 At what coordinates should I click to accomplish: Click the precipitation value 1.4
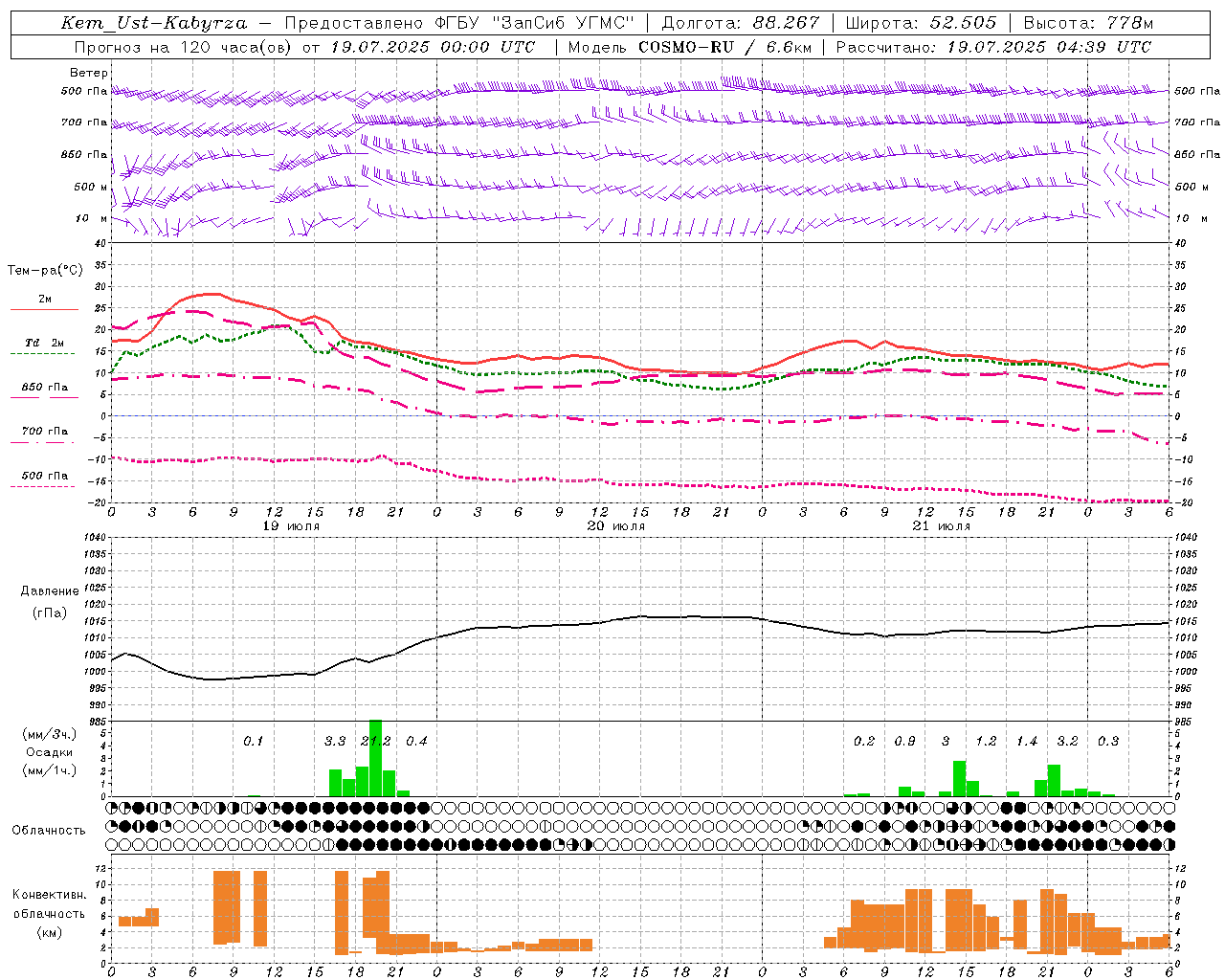[x=1027, y=742]
